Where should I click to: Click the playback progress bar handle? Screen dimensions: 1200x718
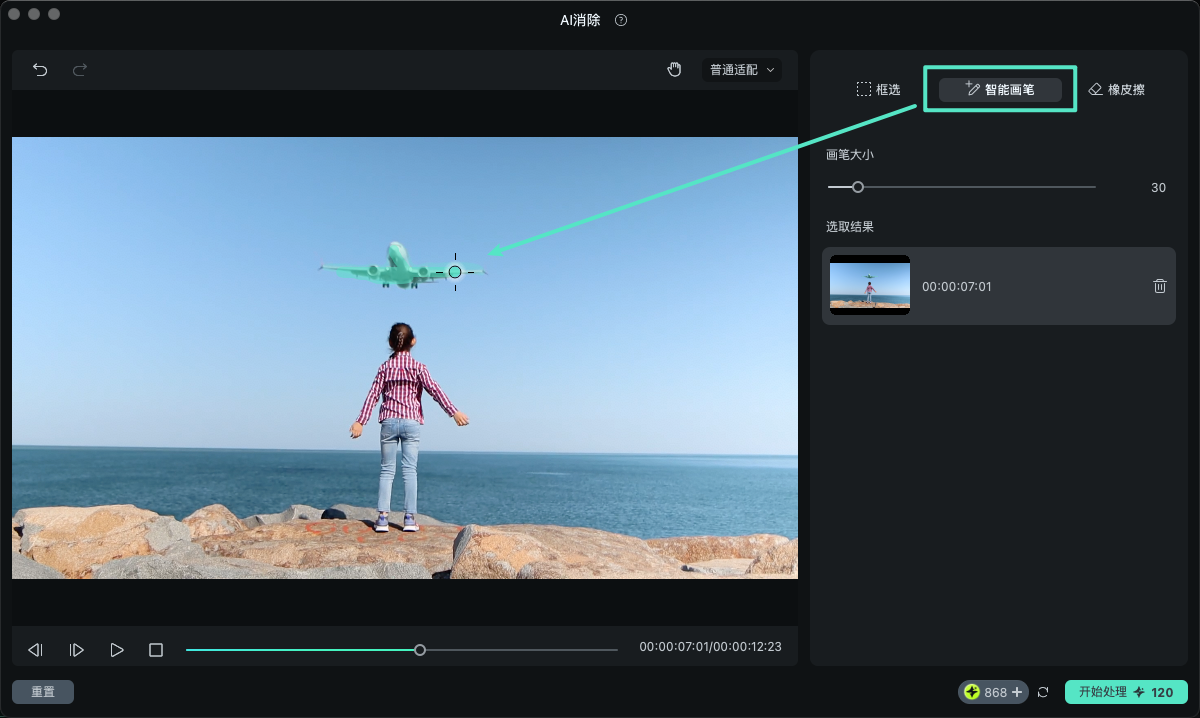(x=420, y=650)
